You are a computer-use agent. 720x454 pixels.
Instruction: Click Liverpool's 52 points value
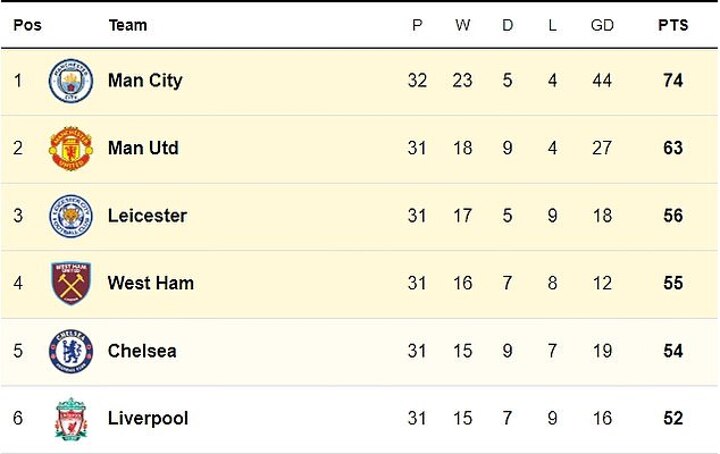tap(672, 419)
